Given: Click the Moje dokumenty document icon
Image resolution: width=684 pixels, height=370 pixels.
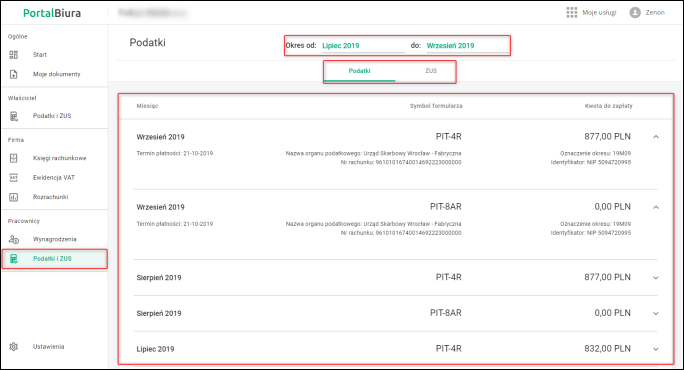Looking at the screenshot, I should (14, 74).
